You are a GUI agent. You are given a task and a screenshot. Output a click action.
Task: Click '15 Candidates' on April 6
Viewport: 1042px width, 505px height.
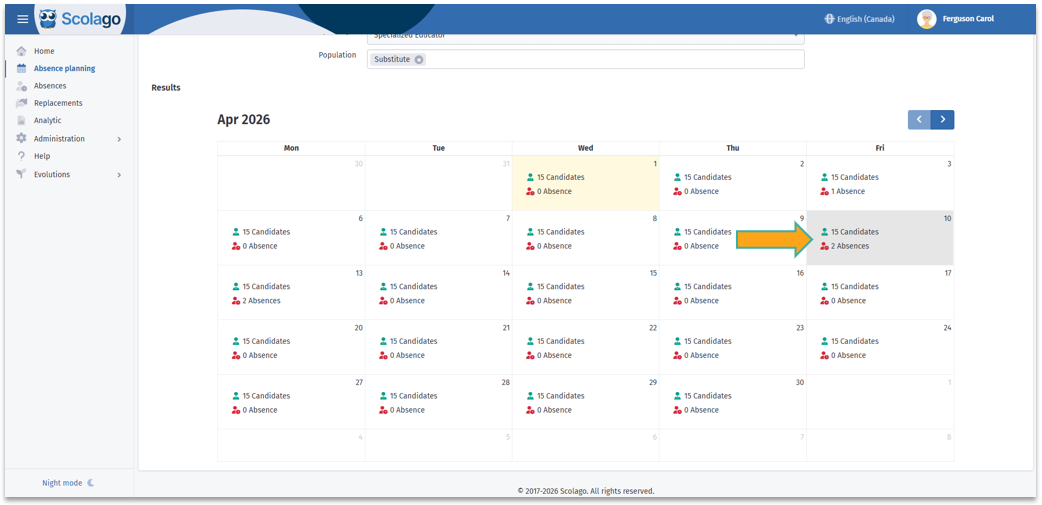[266, 232]
